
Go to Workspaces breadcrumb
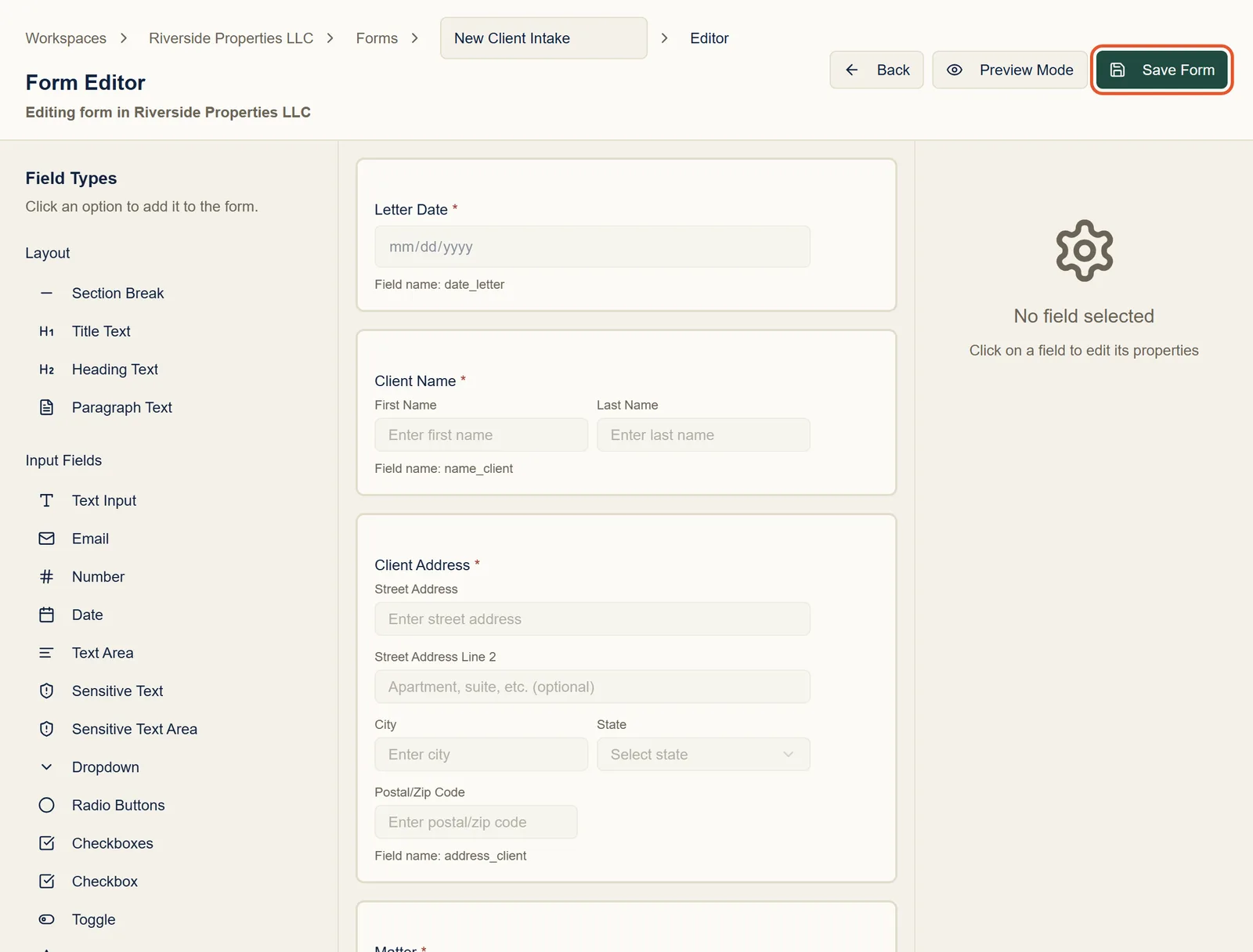pyautogui.click(x=66, y=38)
